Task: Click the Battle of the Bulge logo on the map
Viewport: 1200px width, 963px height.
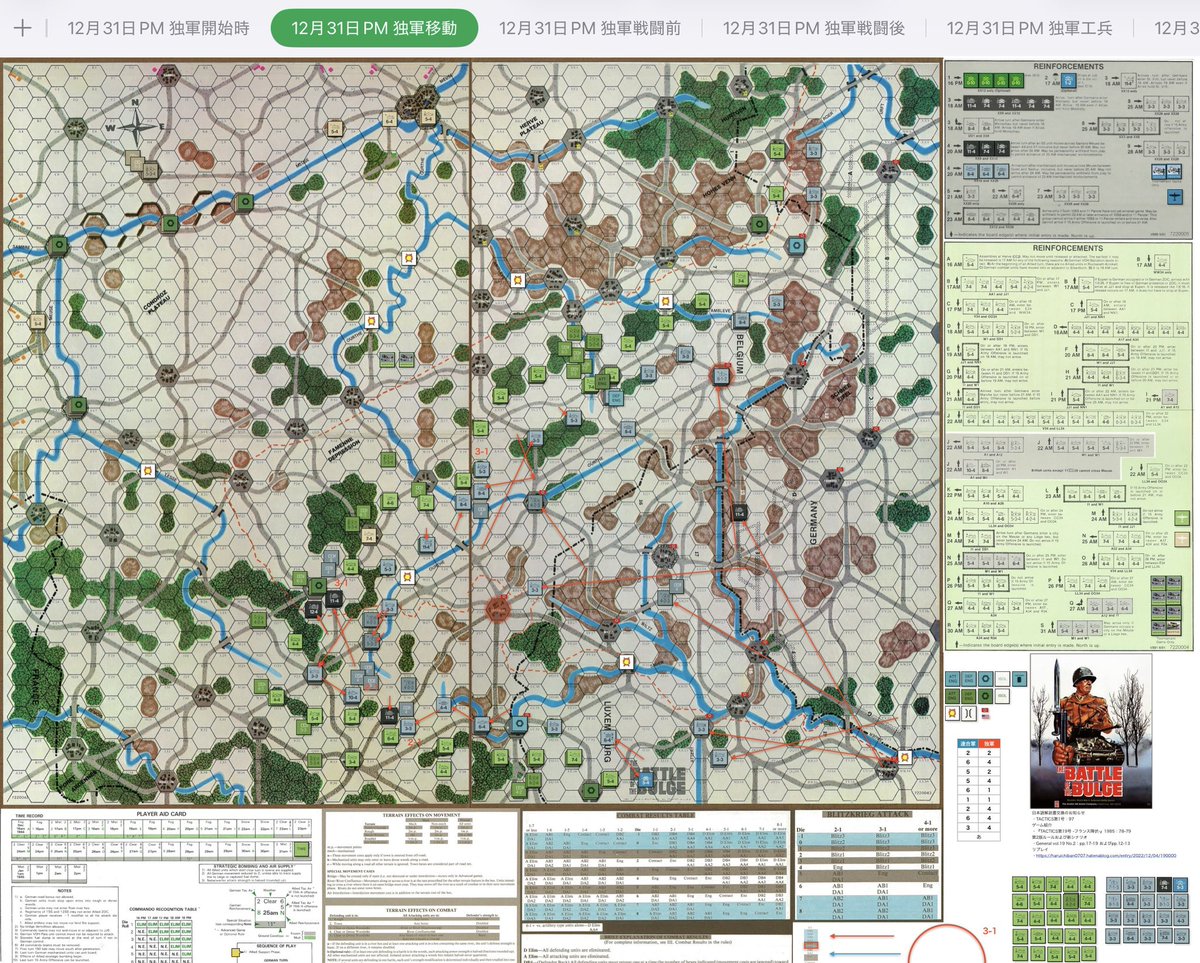Action: (x=657, y=777)
